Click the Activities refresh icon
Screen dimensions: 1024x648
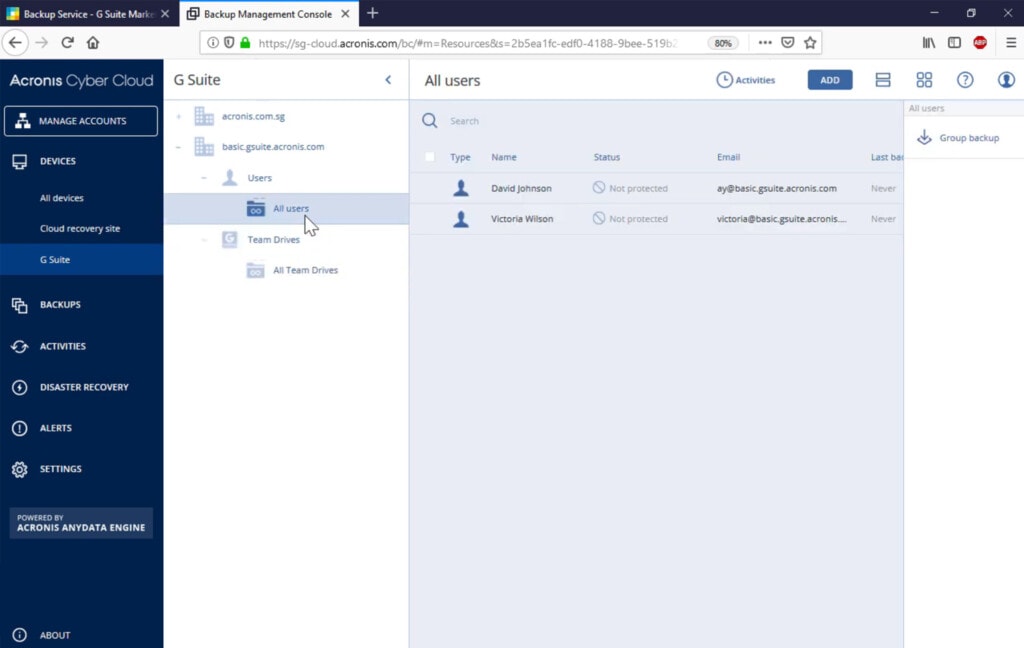pos(20,346)
